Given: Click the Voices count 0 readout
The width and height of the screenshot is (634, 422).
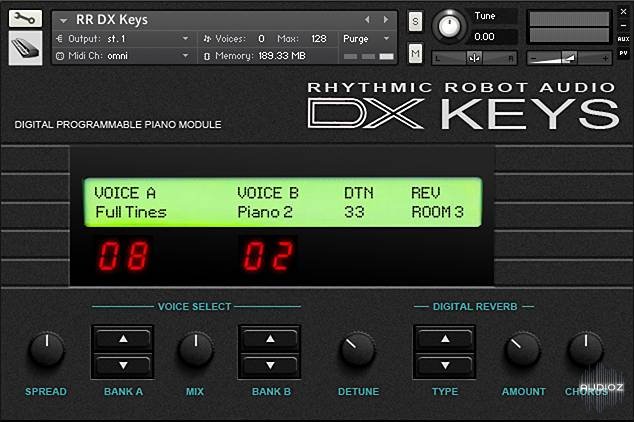Looking at the screenshot, I should (x=261, y=39).
